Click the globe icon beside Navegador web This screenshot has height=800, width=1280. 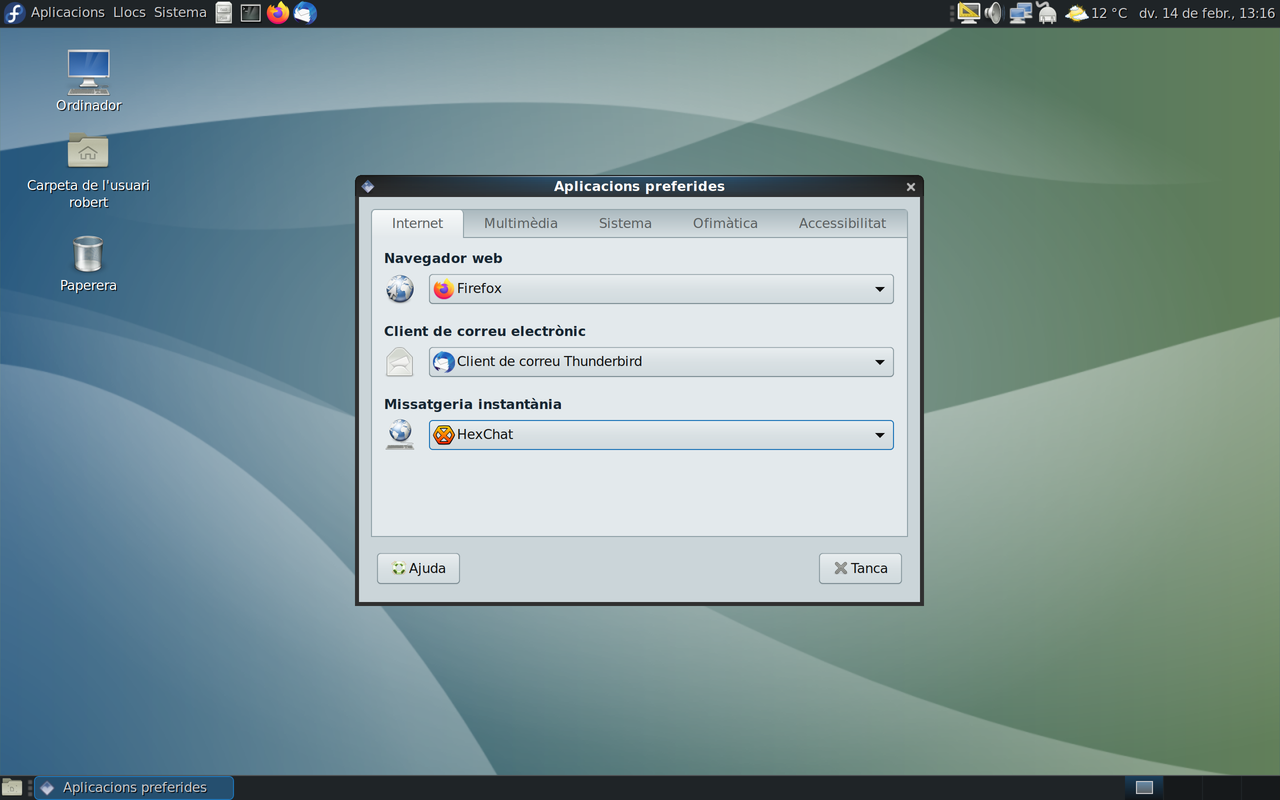(x=400, y=289)
